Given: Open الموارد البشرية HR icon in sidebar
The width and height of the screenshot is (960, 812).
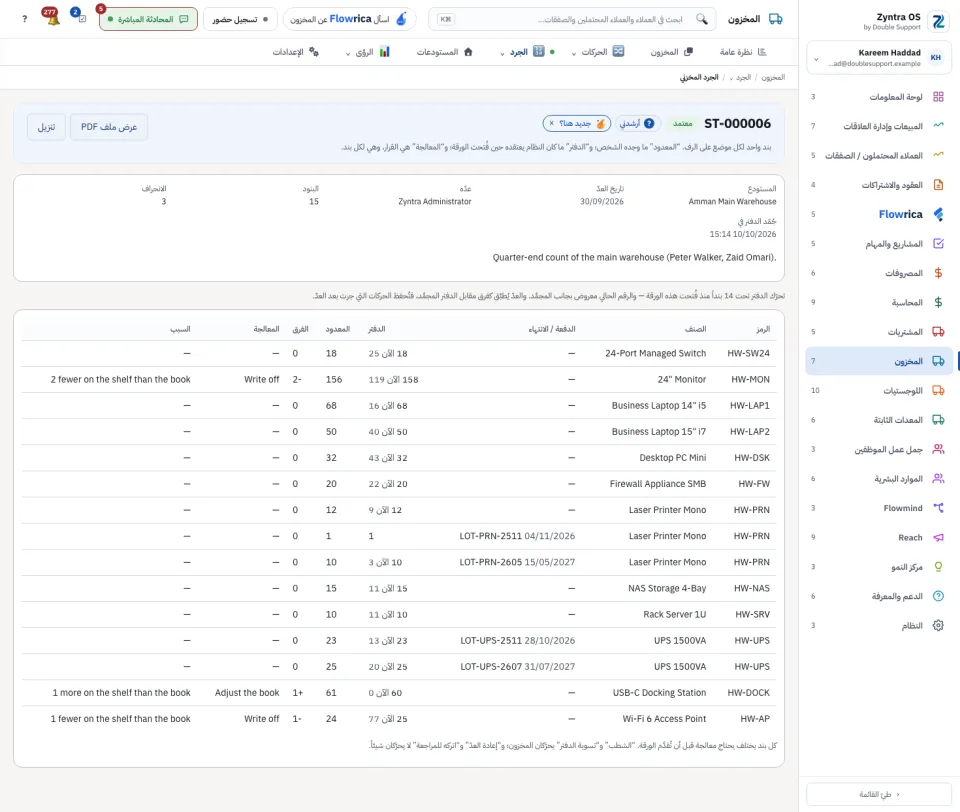Looking at the screenshot, I should pos(938,478).
